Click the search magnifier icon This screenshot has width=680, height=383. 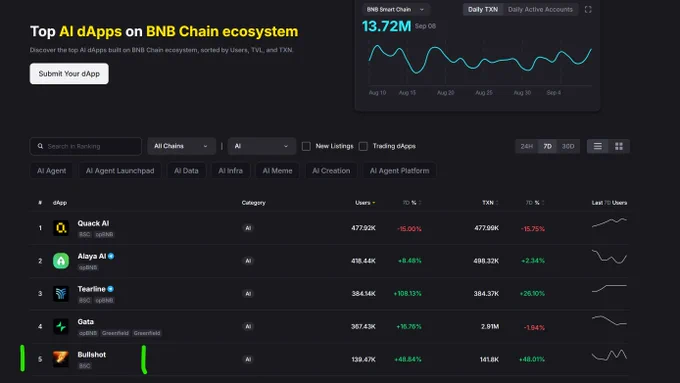40,146
